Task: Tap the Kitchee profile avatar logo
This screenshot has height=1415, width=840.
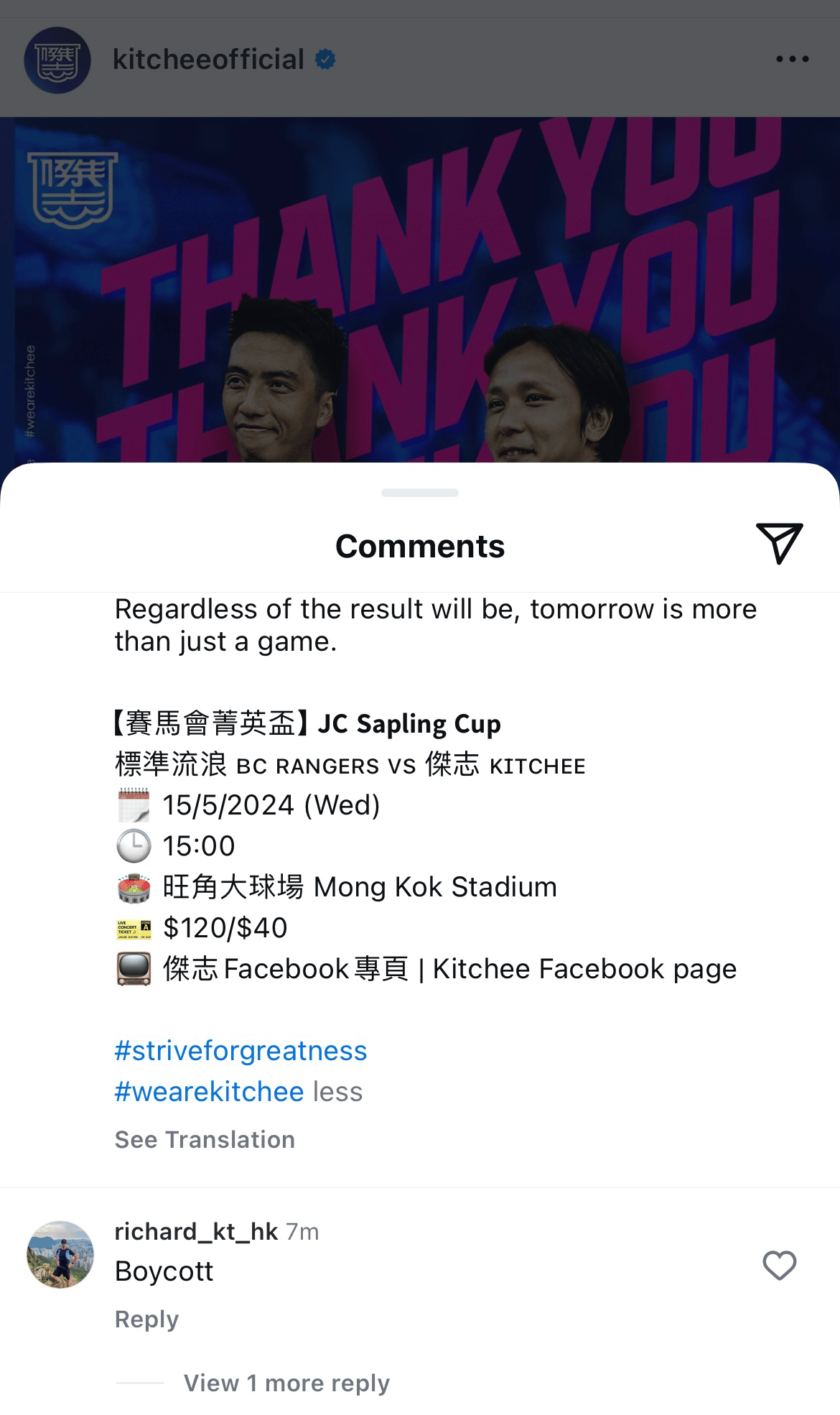Action: pyautogui.click(x=57, y=60)
